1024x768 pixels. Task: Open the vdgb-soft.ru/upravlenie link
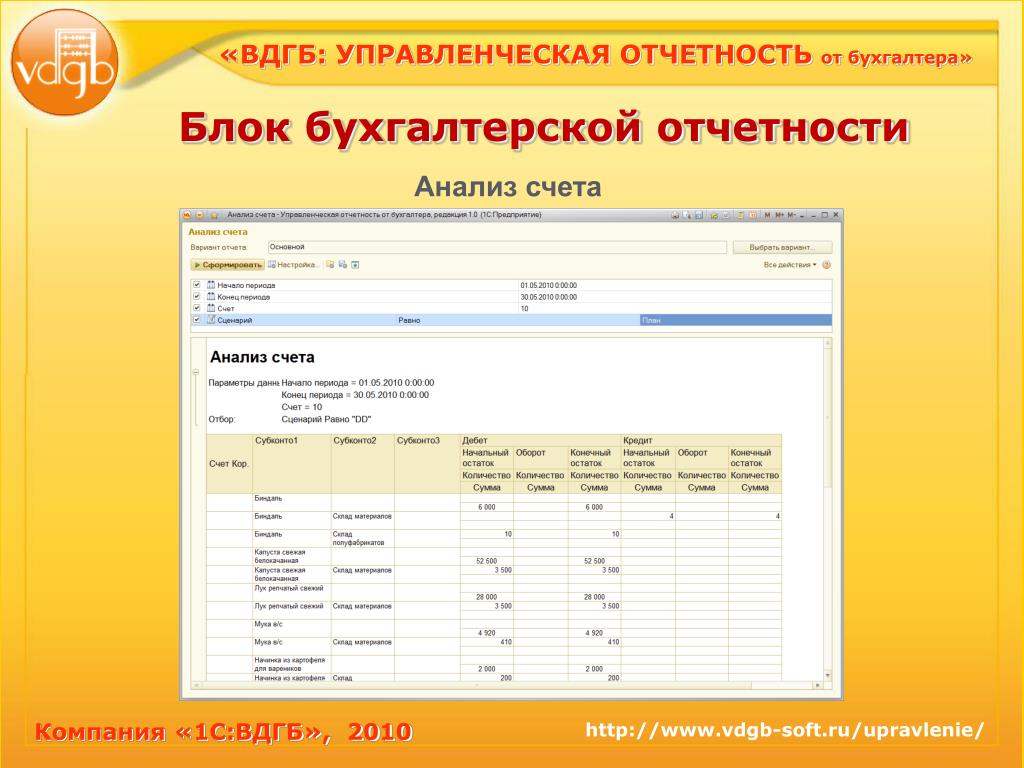tap(784, 730)
